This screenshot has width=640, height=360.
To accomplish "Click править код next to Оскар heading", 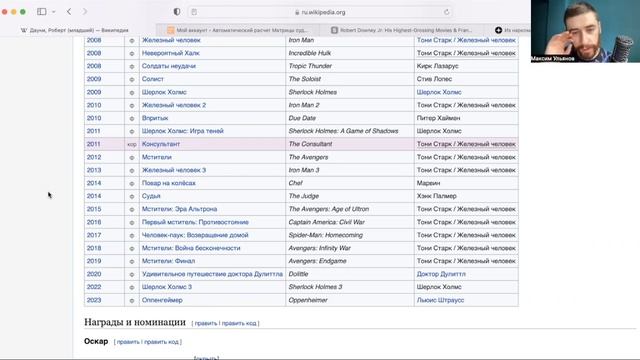I will coord(162,342).
